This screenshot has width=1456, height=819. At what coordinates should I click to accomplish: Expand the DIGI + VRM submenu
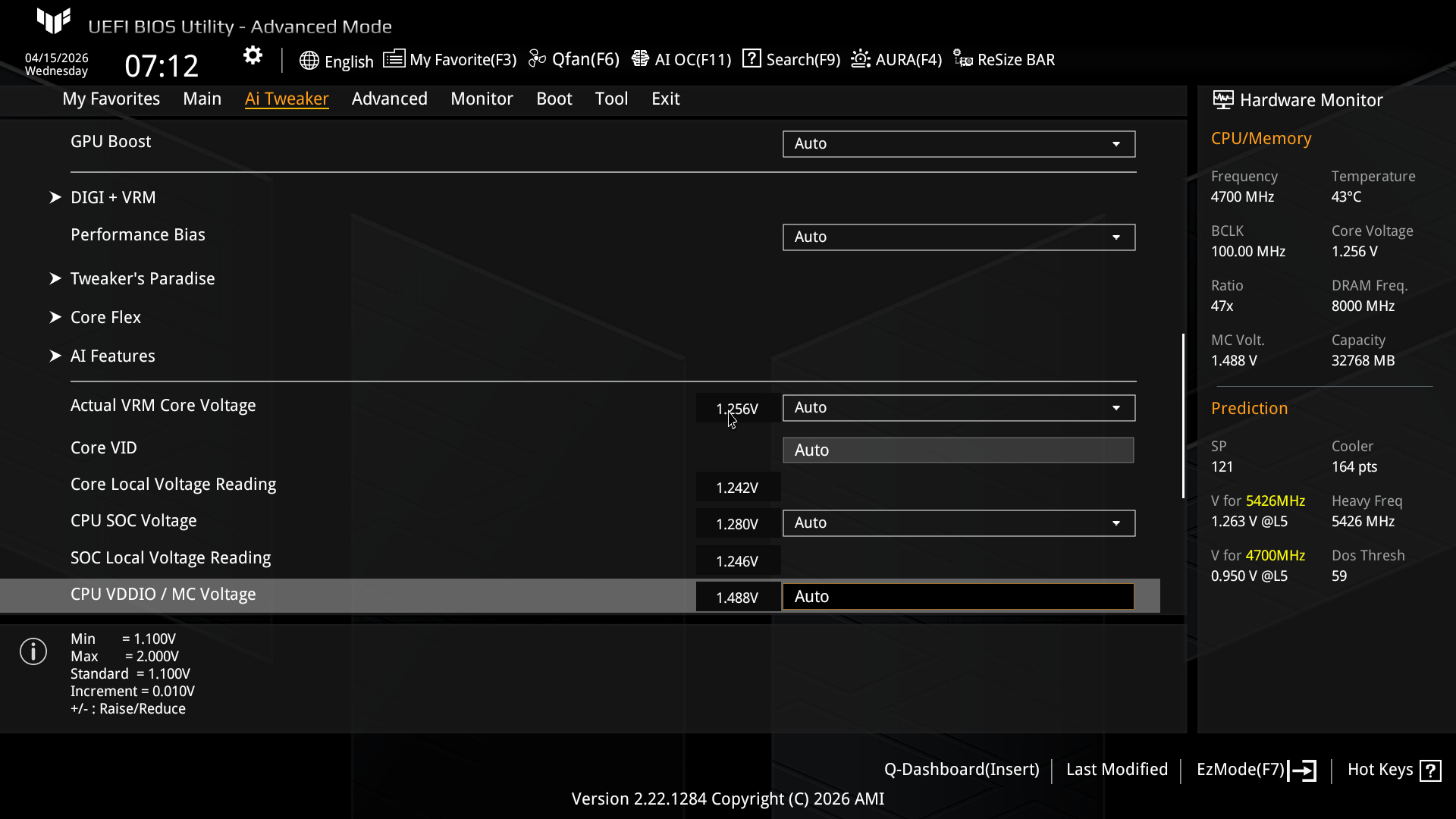pyautogui.click(x=113, y=197)
